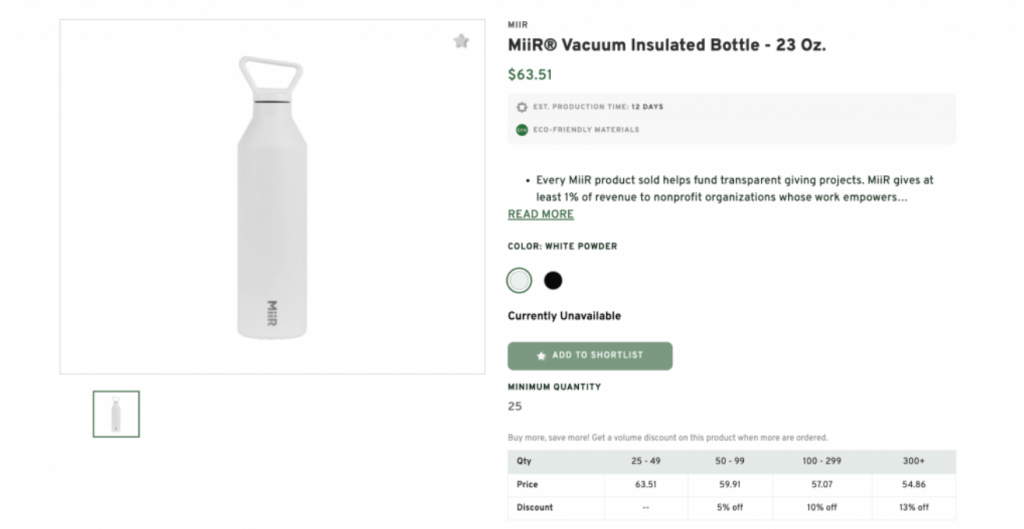
Task: Click the green $63.51 price
Action: (x=530, y=74)
